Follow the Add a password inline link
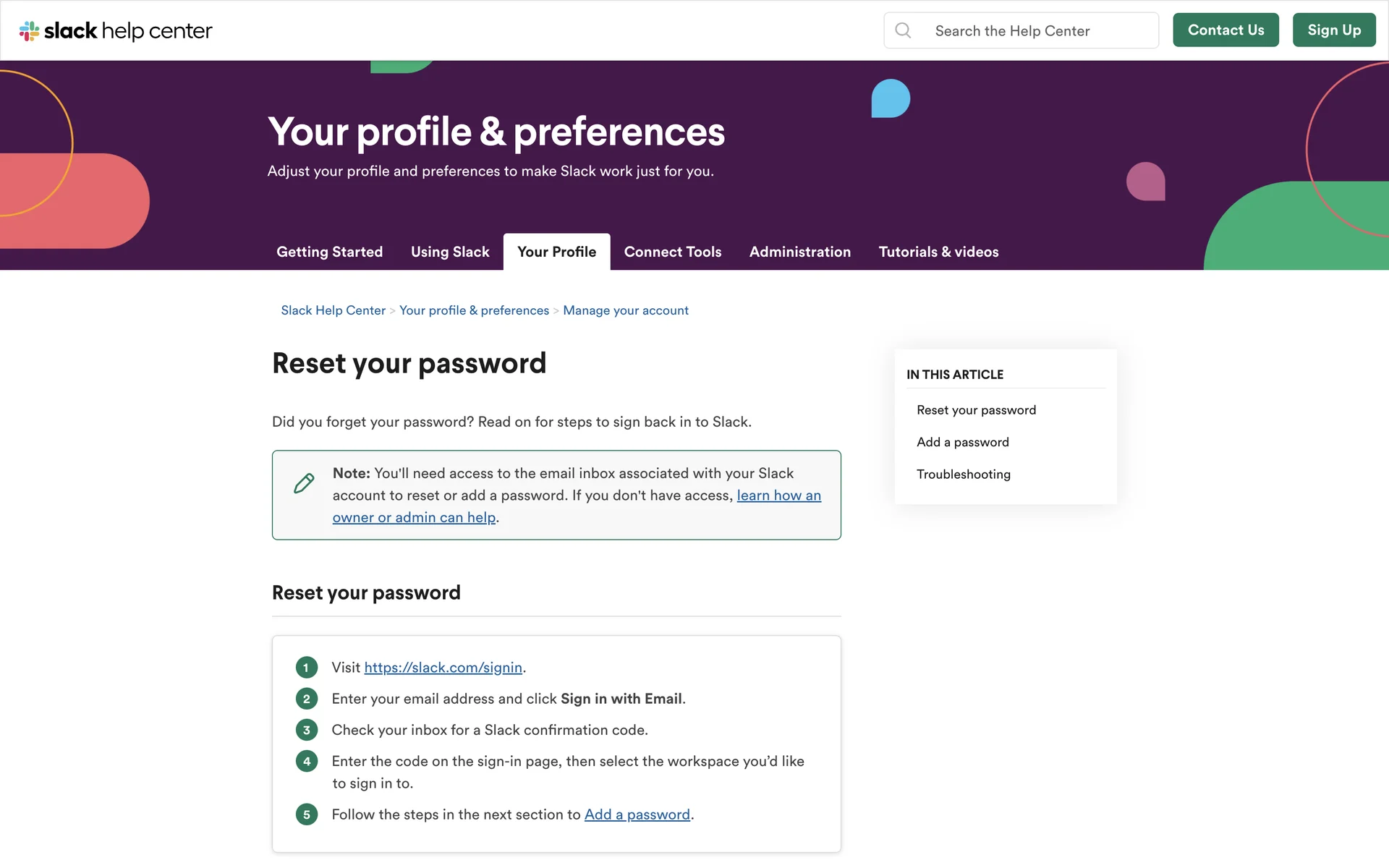Screen dimensions: 1389x868 637,814
